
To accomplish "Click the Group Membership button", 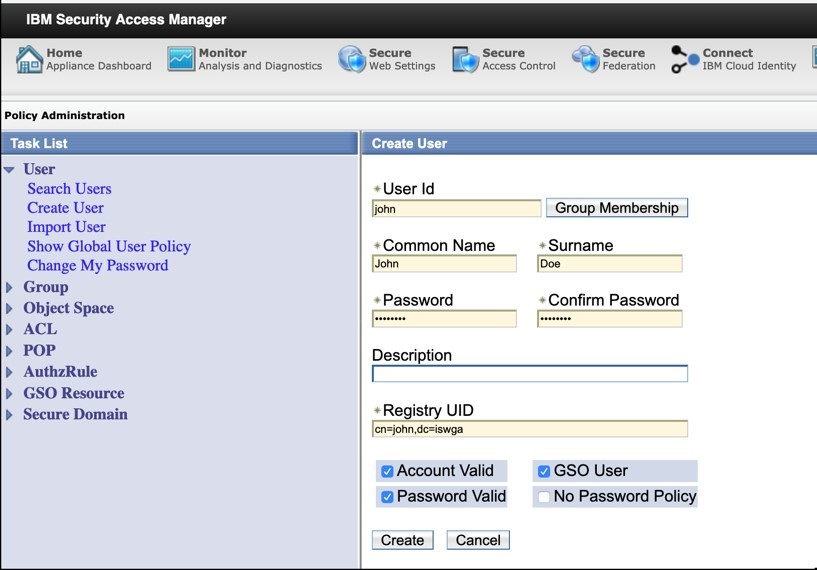I will [617, 208].
